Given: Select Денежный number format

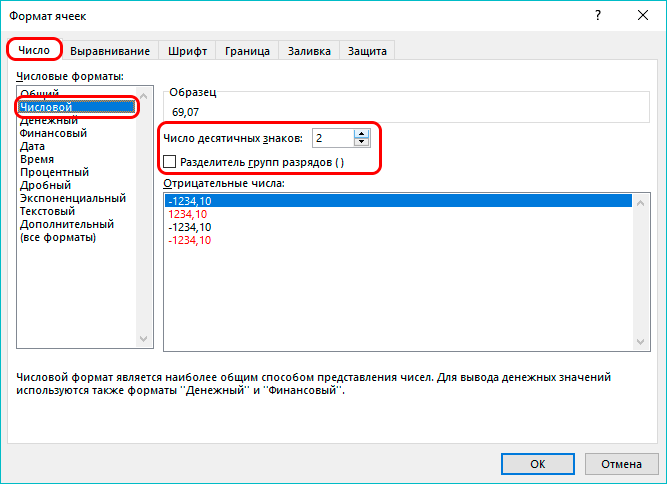Looking at the screenshot, I should click(49, 120).
